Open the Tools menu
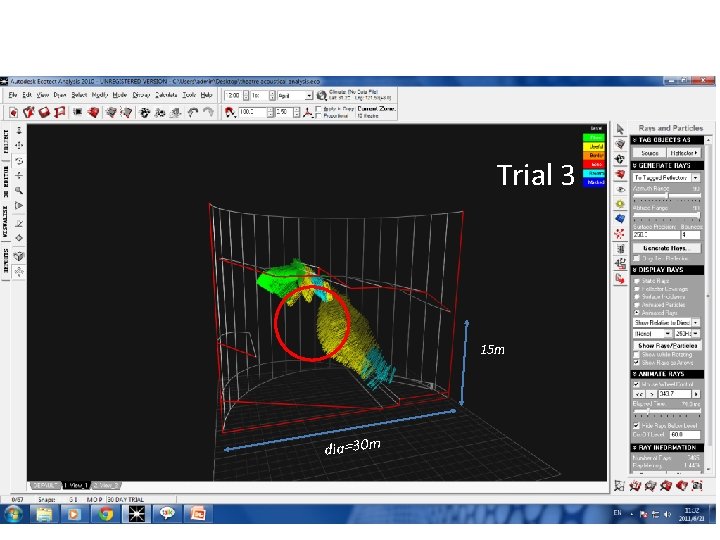The image size is (720, 540). click(189, 95)
